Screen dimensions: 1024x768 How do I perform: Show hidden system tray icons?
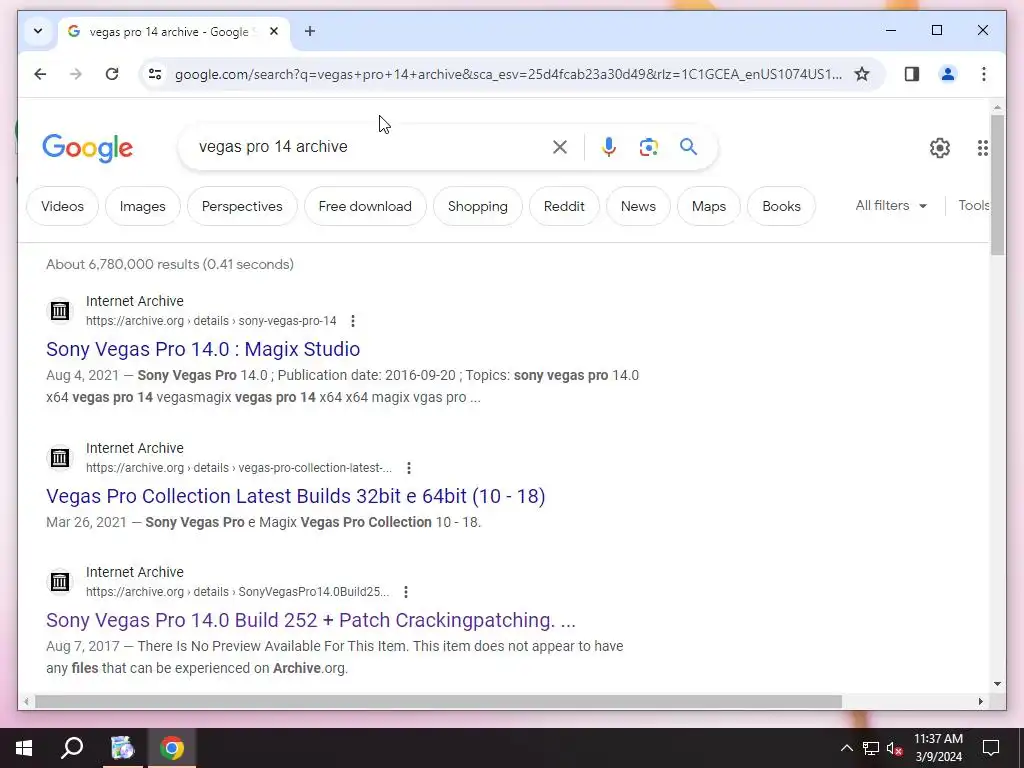click(846, 748)
